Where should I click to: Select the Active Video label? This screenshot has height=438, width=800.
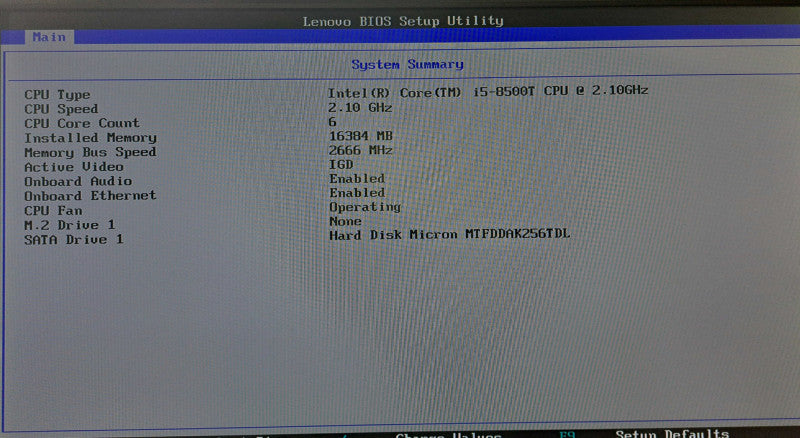[x=73, y=167]
